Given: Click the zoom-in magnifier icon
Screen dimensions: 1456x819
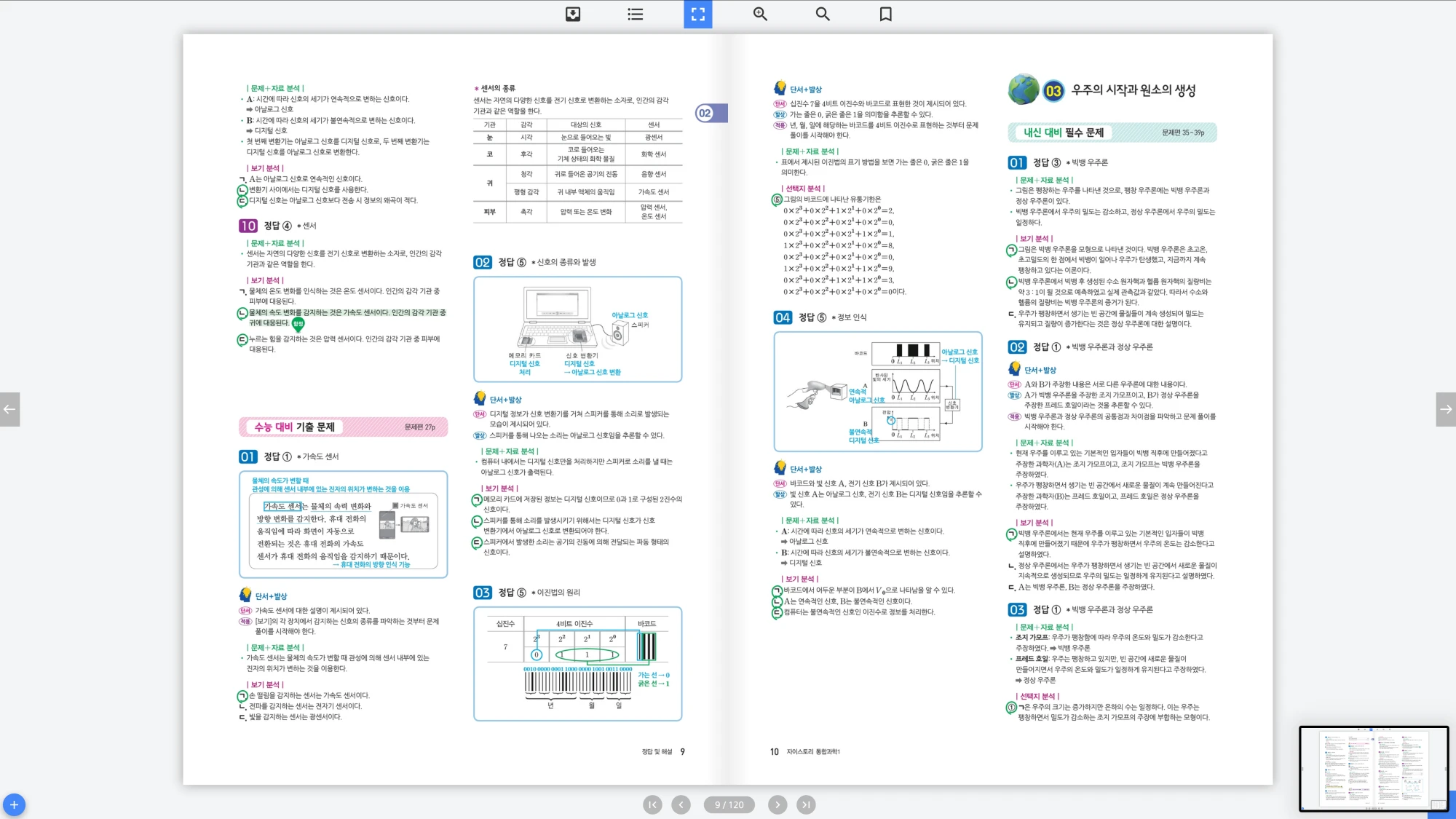Looking at the screenshot, I should [x=760, y=14].
